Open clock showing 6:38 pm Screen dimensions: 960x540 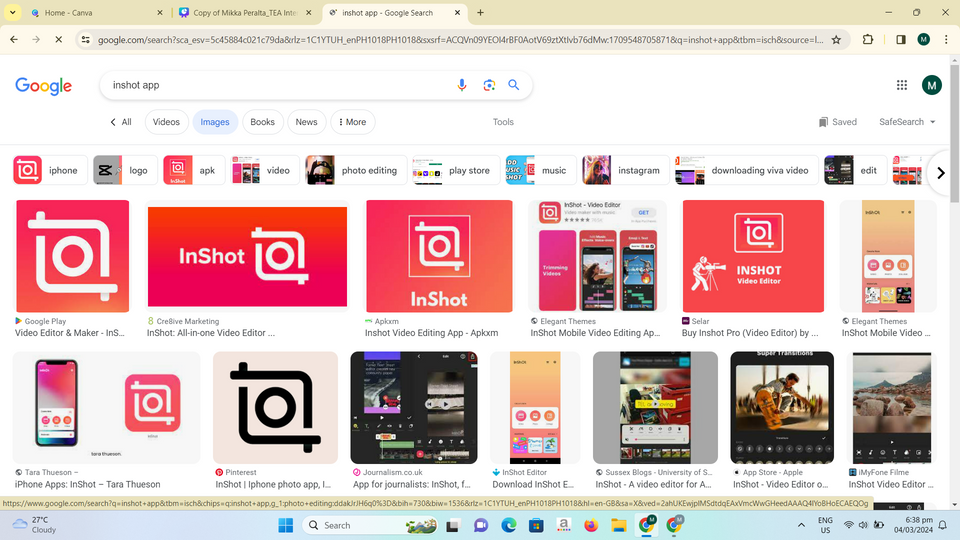point(913,525)
